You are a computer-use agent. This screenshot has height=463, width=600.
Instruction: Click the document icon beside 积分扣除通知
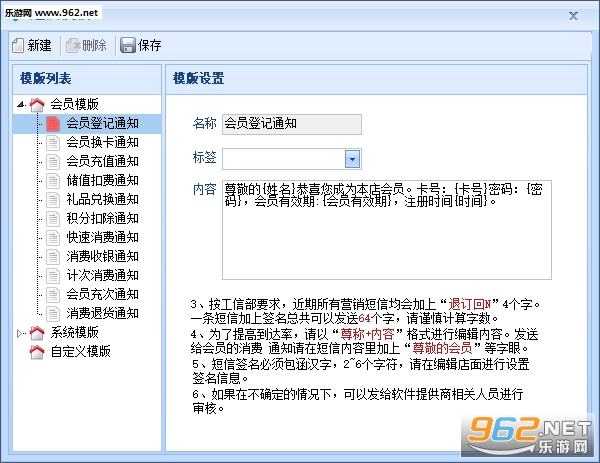pyautogui.click(x=53, y=218)
